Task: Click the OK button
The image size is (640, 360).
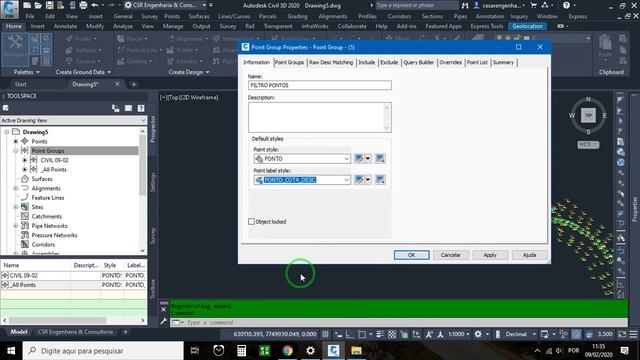Action: click(411, 255)
